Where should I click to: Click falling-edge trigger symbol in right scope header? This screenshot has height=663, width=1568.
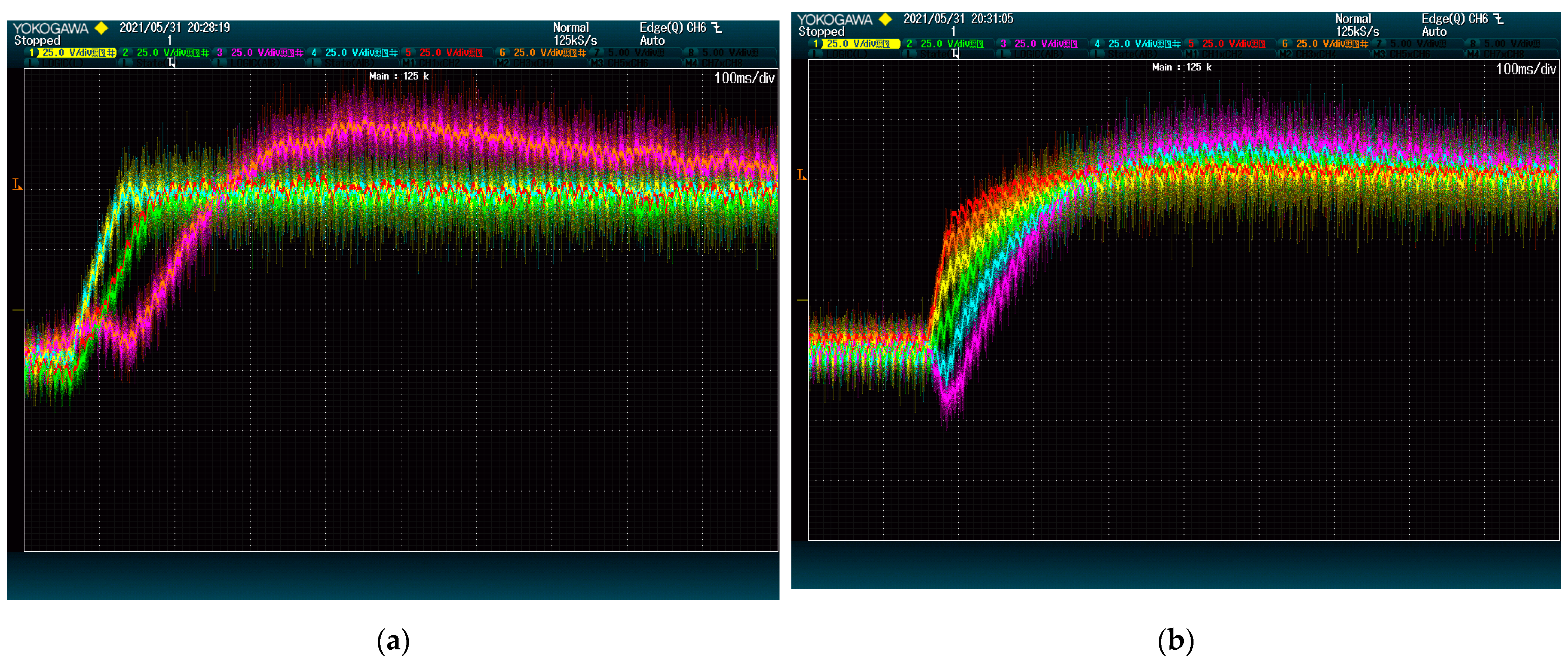click(x=1499, y=19)
